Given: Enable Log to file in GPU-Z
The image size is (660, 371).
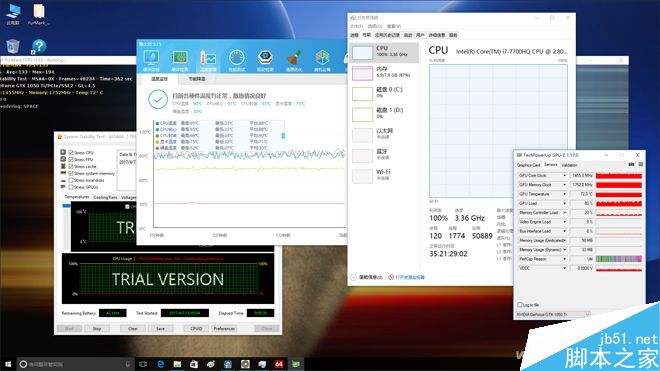Looking at the screenshot, I should [x=519, y=304].
